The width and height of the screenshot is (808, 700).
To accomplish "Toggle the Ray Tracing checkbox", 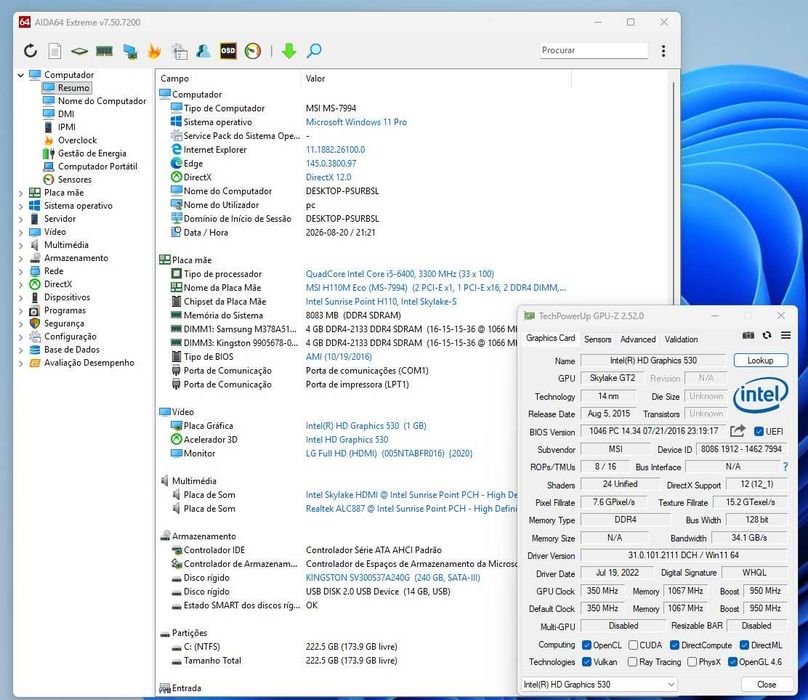I will (x=632, y=661).
